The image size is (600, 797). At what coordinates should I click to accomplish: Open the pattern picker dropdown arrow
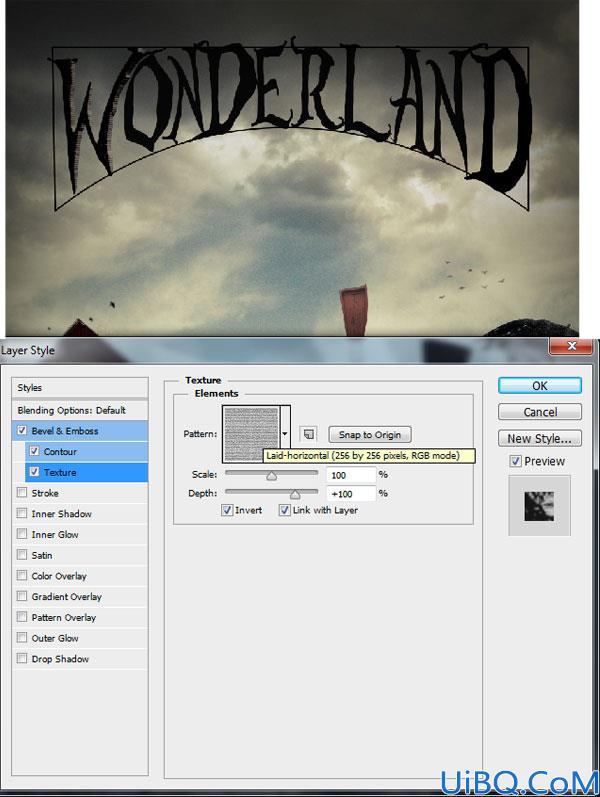(285, 434)
